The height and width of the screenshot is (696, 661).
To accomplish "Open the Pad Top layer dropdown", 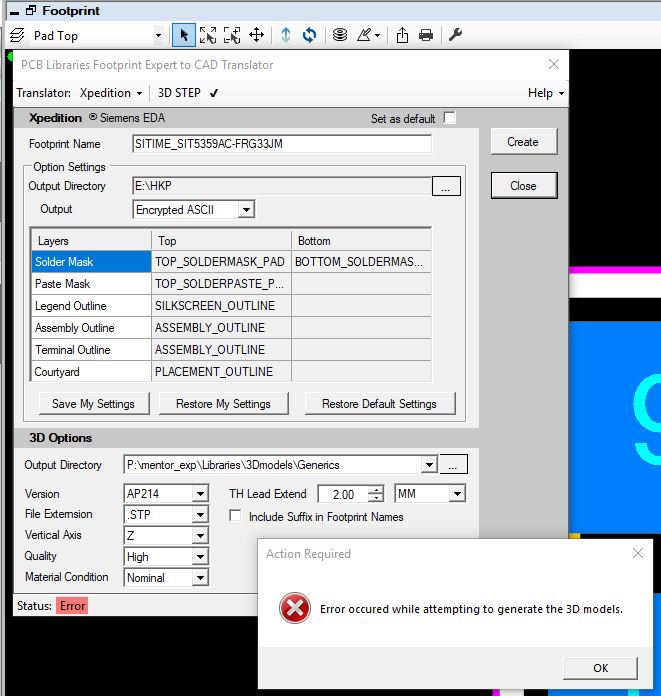I will click(x=158, y=36).
